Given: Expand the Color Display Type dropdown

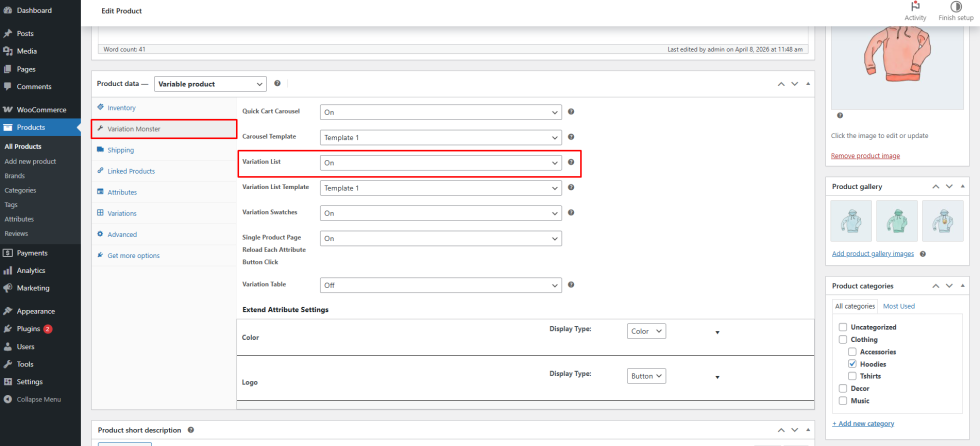Looking at the screenshot, I should tap(646, 331).
